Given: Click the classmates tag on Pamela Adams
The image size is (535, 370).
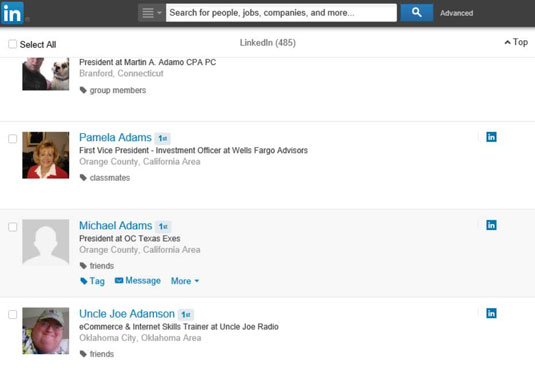Looking at the screenshot, I should click(105, 178).
